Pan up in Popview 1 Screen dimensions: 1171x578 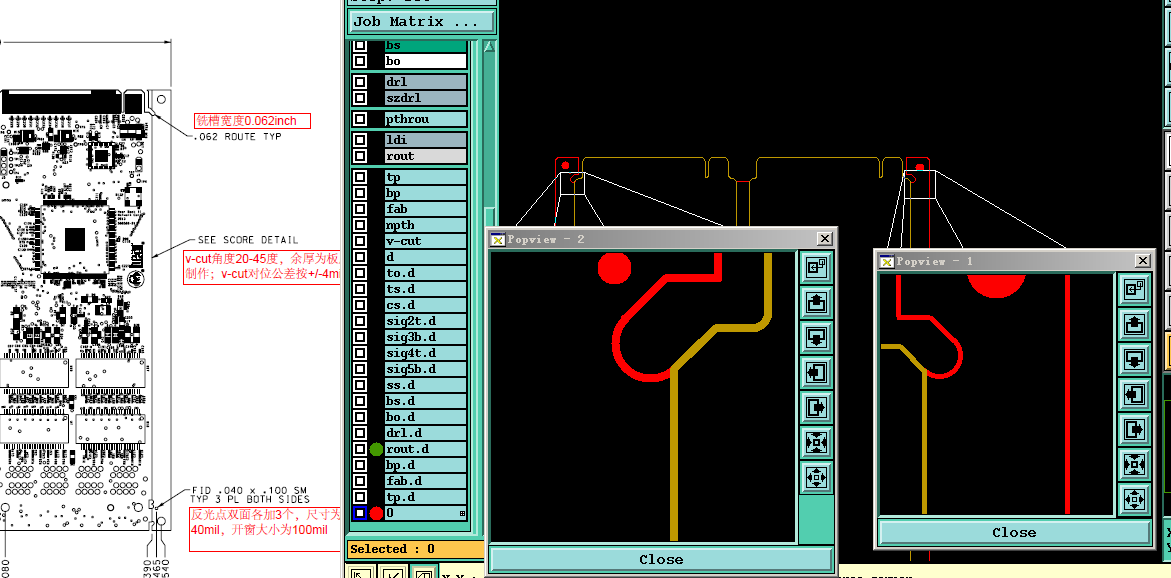tap(1134, 324)
